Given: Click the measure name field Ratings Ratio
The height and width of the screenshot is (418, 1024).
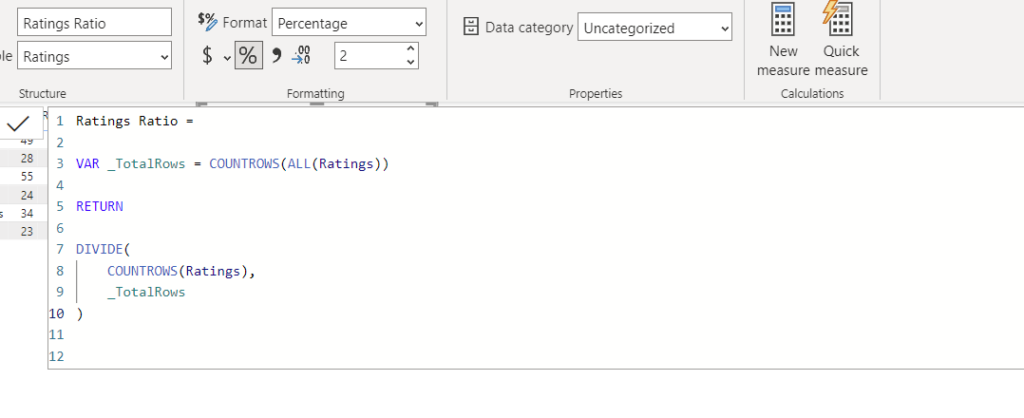Looking at the screenshot, I should (x=94, y=22).
